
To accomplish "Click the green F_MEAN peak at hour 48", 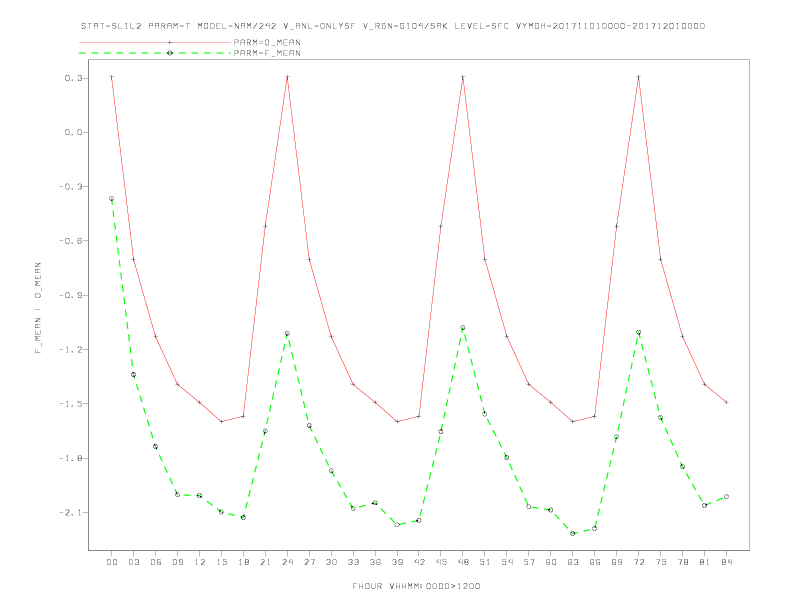I will click(x=463, y=328).
